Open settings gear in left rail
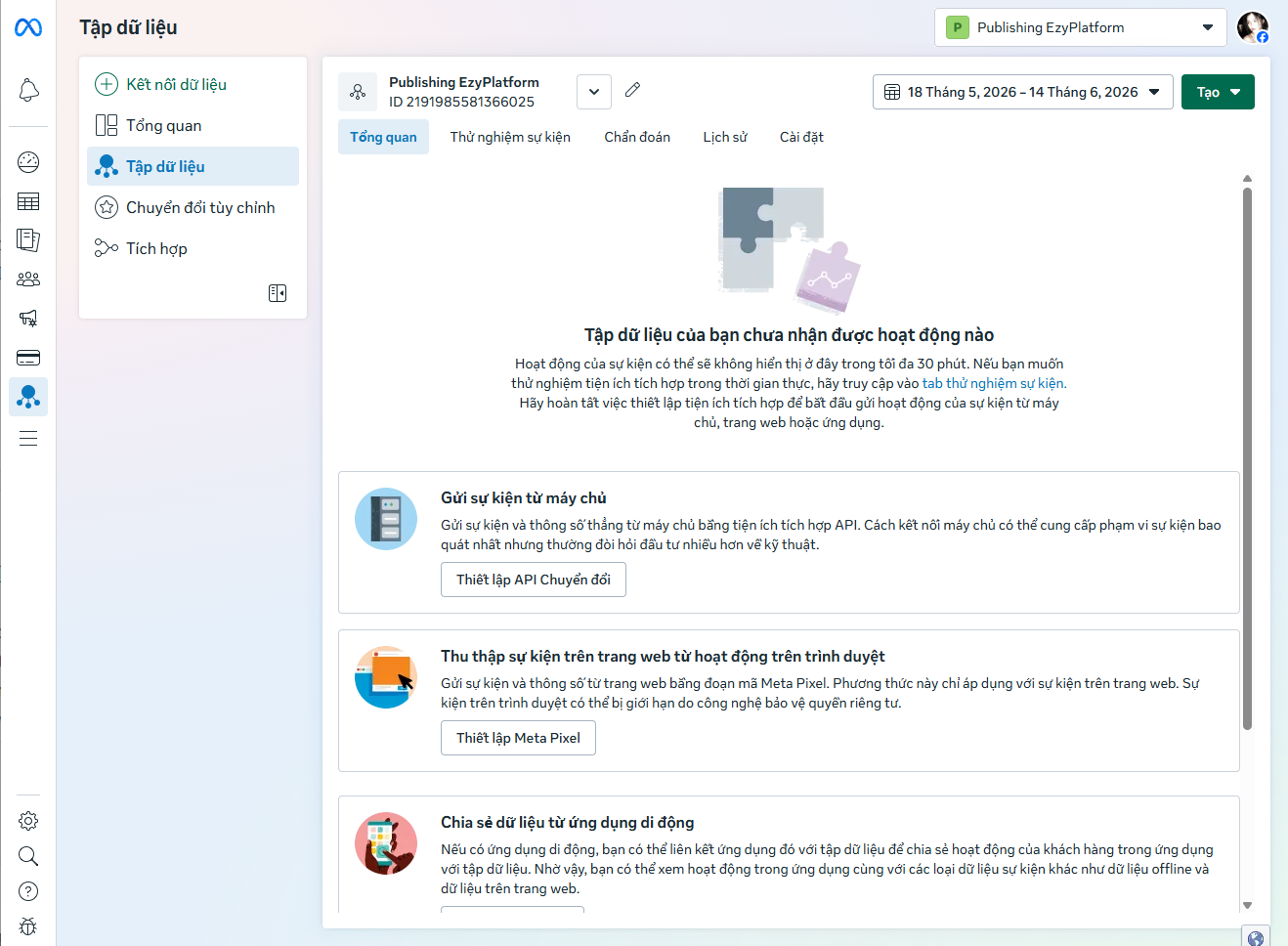The image size is (1288, 946). tap(28, 821)
